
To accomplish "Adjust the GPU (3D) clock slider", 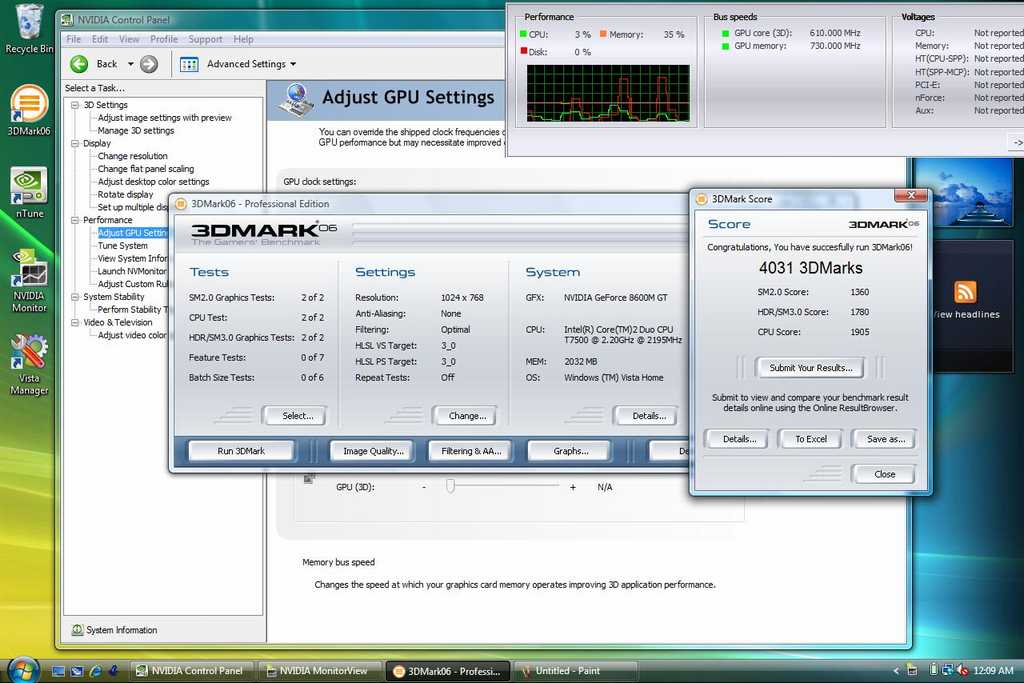I will pos(450,486).
